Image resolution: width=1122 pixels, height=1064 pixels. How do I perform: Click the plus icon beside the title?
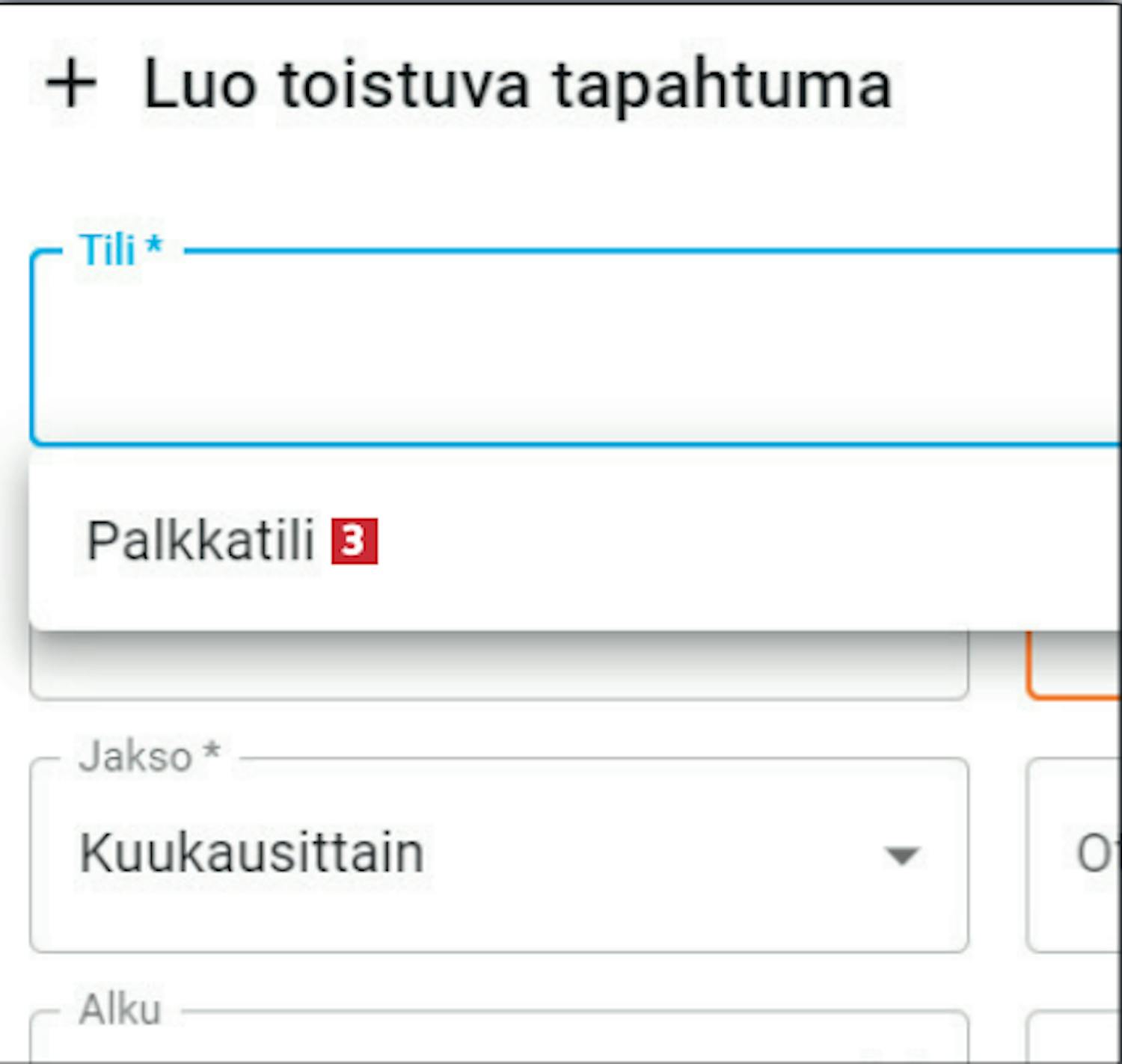(71, 84)
